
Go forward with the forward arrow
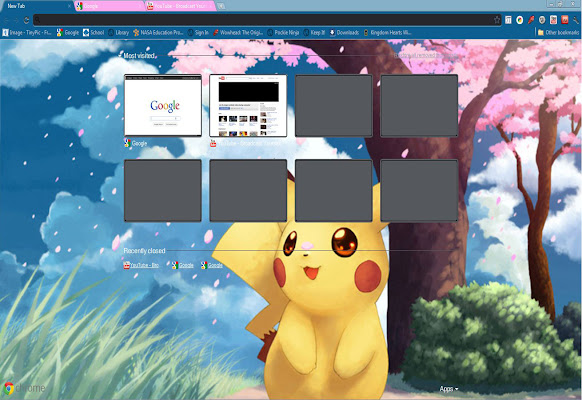point(16,20)
